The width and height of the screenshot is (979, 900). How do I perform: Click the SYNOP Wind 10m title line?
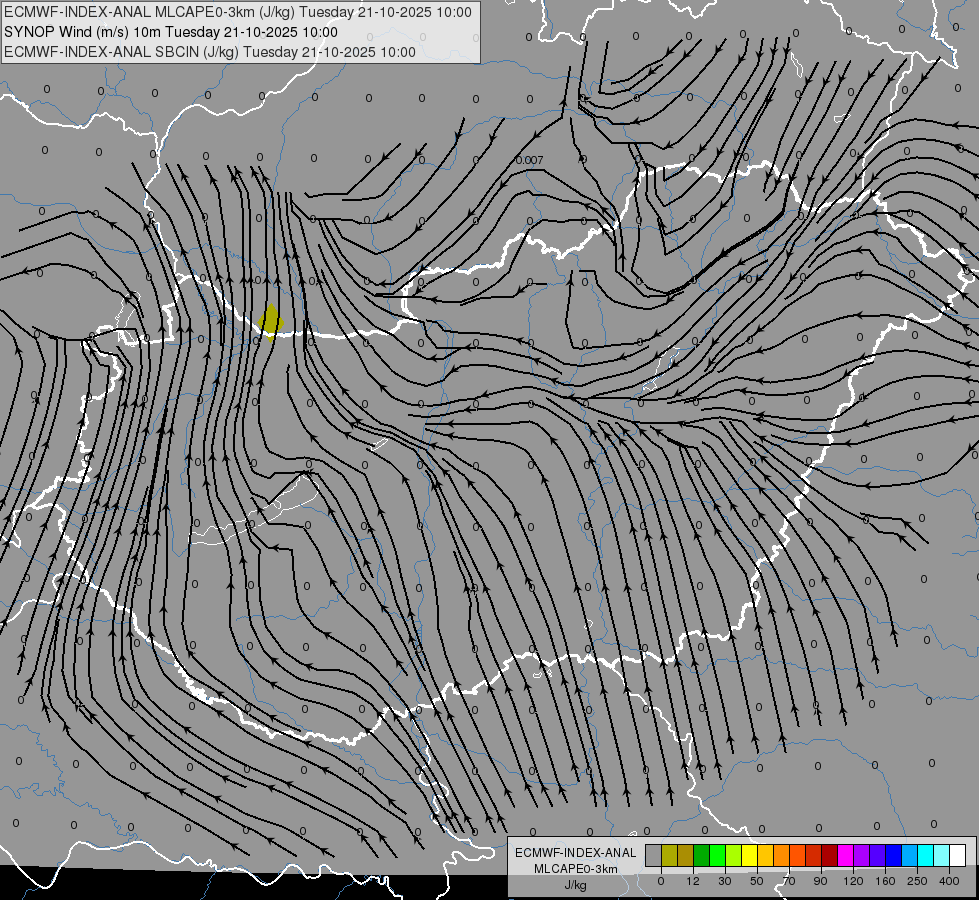coord(170,32)
